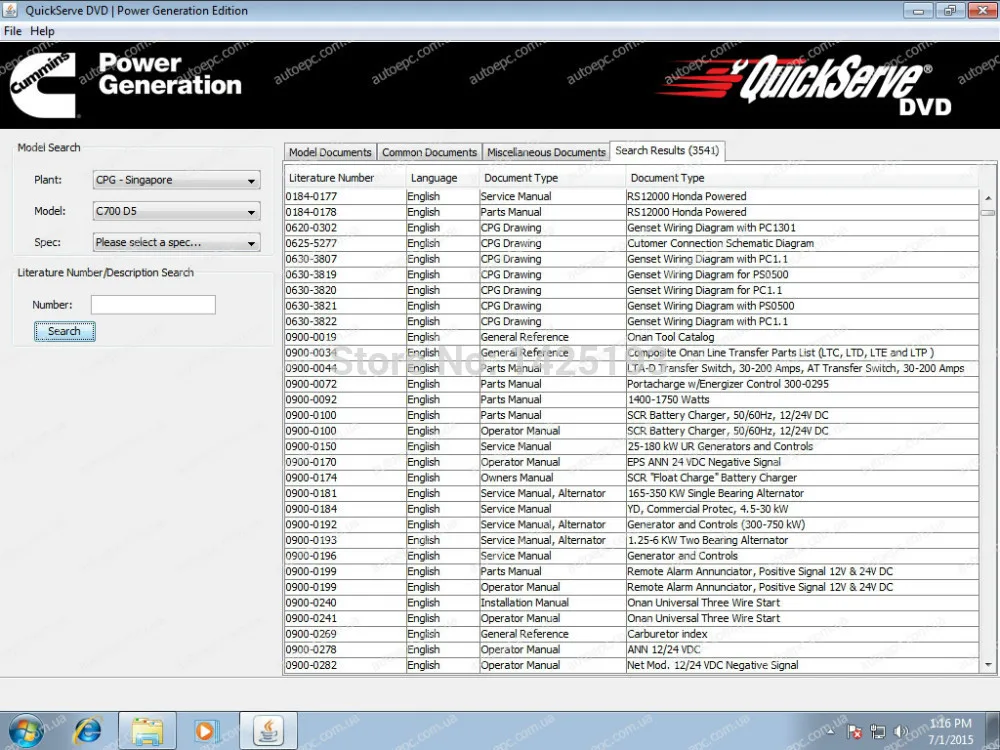Open the File menu
The width and height of the screenshot is (1000, 750).
12,31
